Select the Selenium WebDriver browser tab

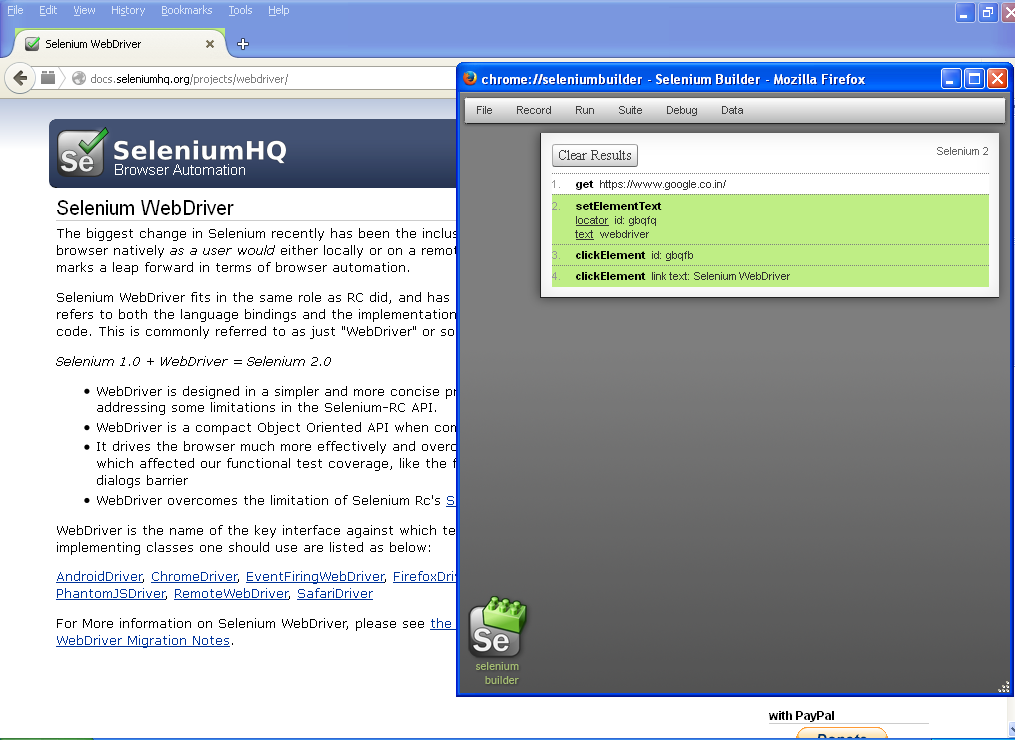click(x=120, y=44)
